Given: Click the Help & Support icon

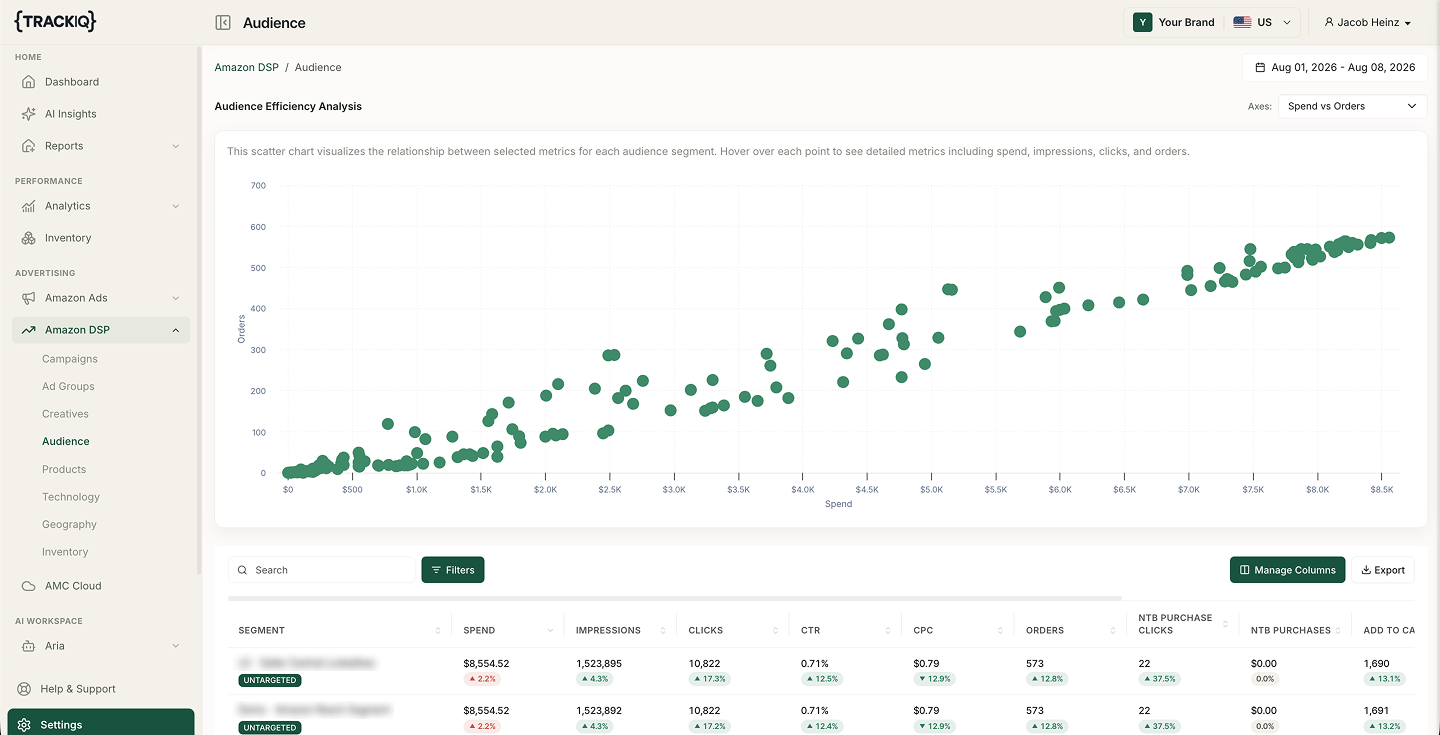Looking at the screenshot, I should tap(25, 689).
